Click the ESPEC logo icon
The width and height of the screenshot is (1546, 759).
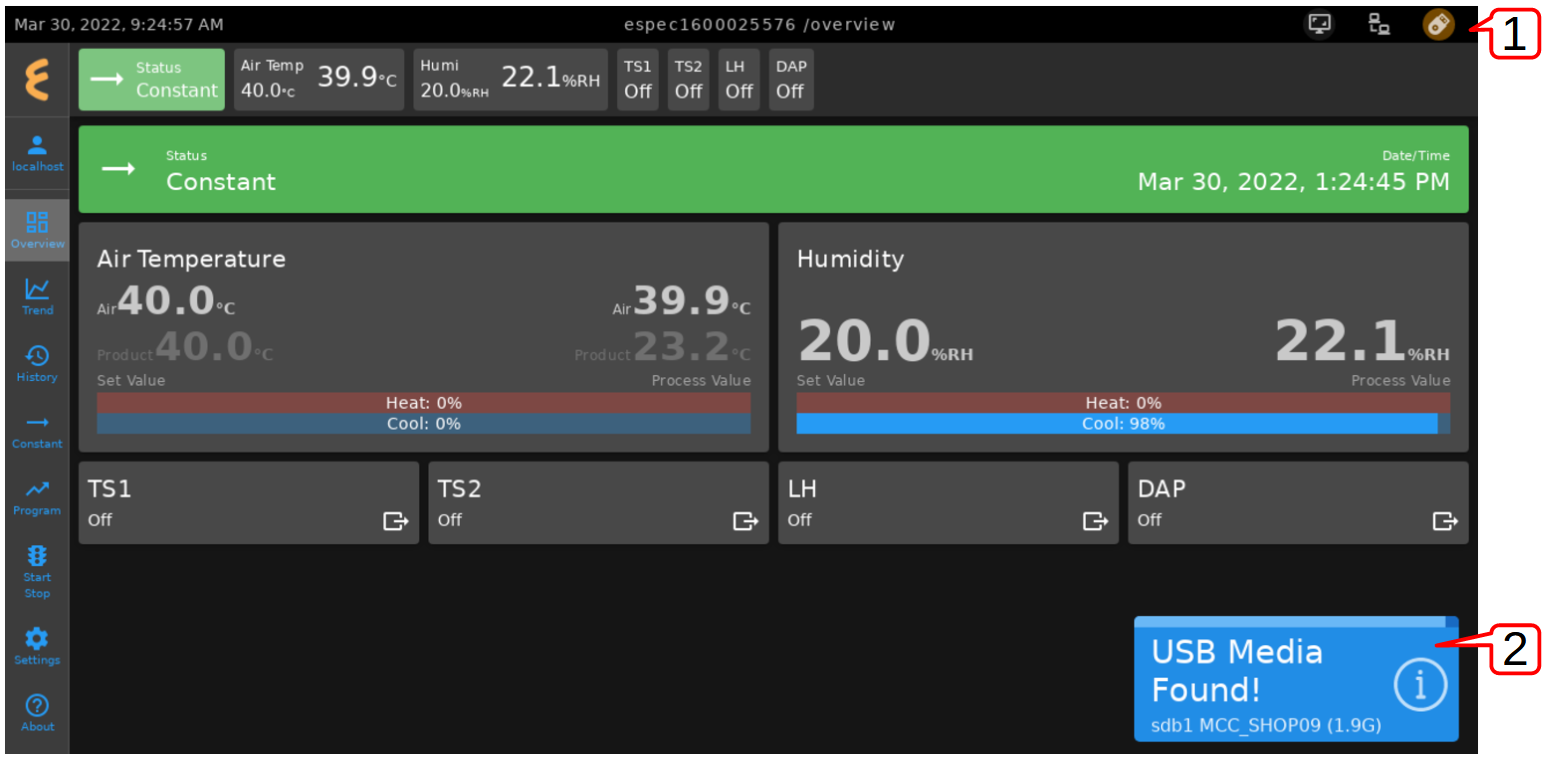coord(37,81)
